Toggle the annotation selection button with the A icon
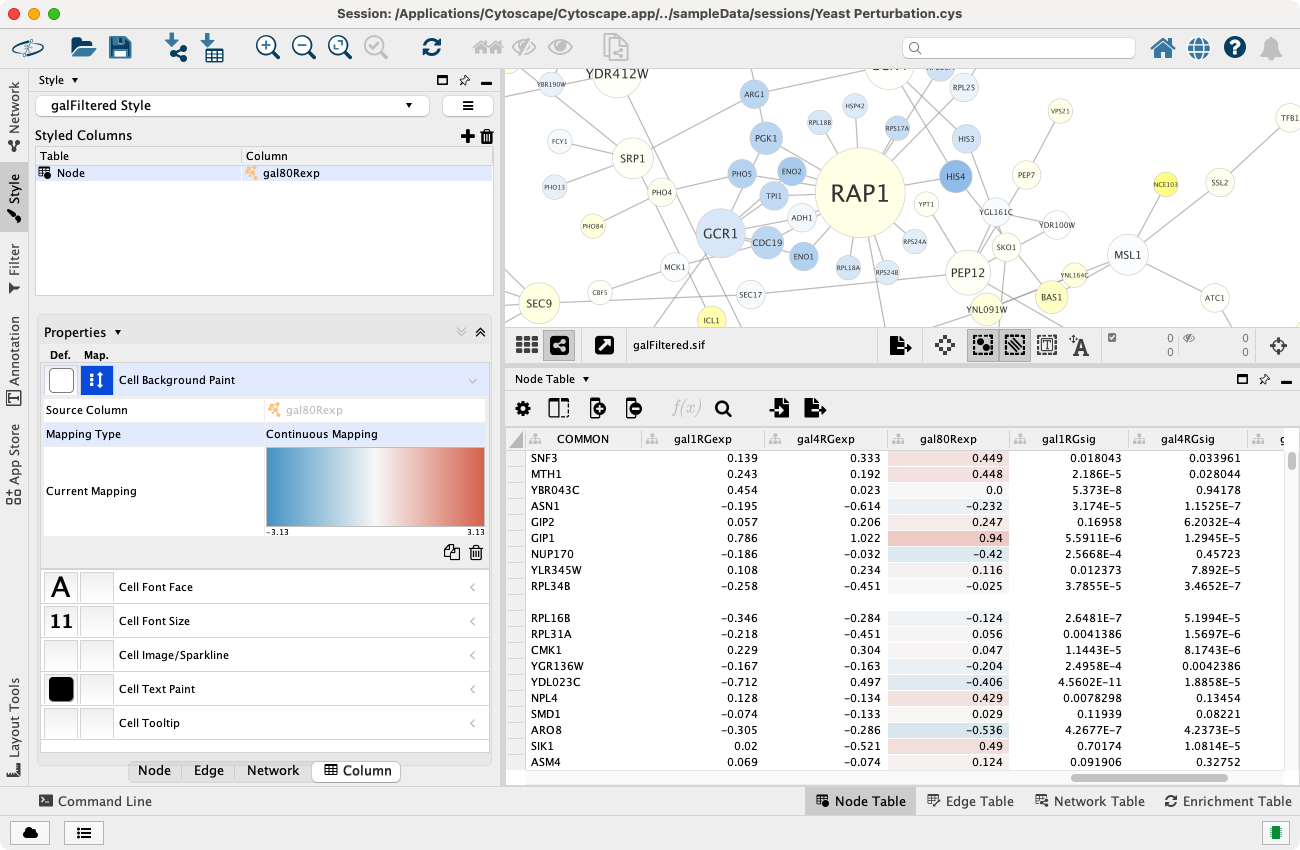The height and width of the screenshot is (850, 1300). (x=1079, y=346)
